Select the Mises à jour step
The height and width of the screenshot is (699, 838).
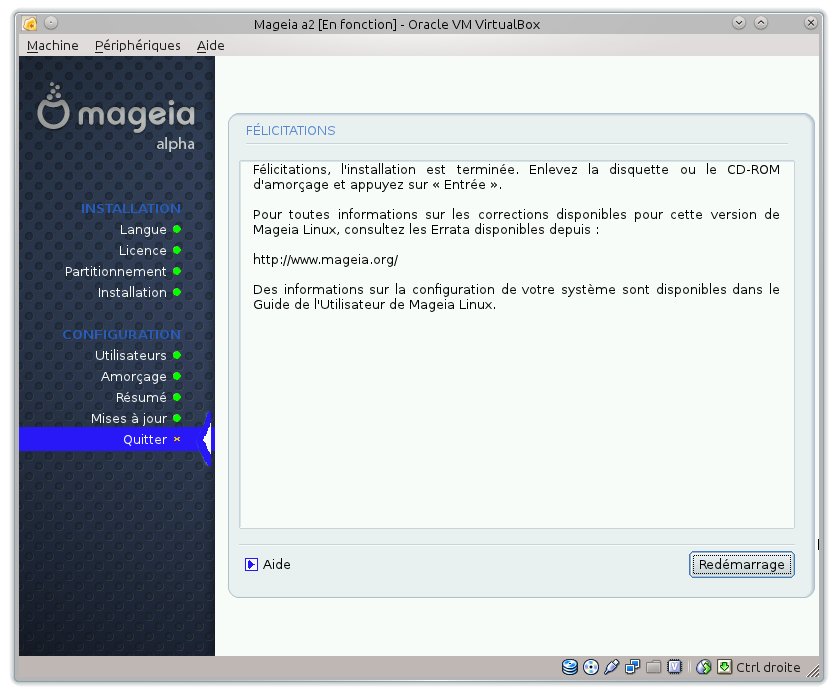(129, 418)
